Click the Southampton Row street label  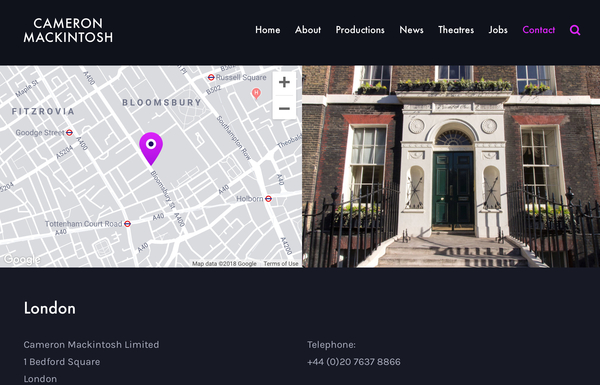coord(234,138)
